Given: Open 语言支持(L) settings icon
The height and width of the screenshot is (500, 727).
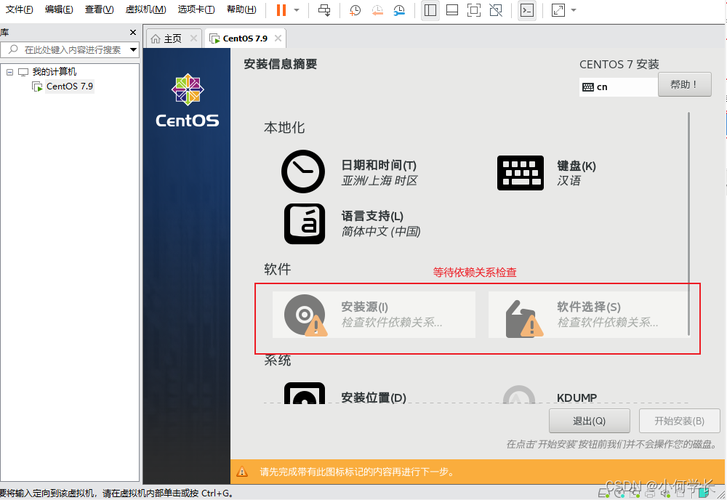Looking at the screenshot, I should pyautogui.click(x=304, y=224).
